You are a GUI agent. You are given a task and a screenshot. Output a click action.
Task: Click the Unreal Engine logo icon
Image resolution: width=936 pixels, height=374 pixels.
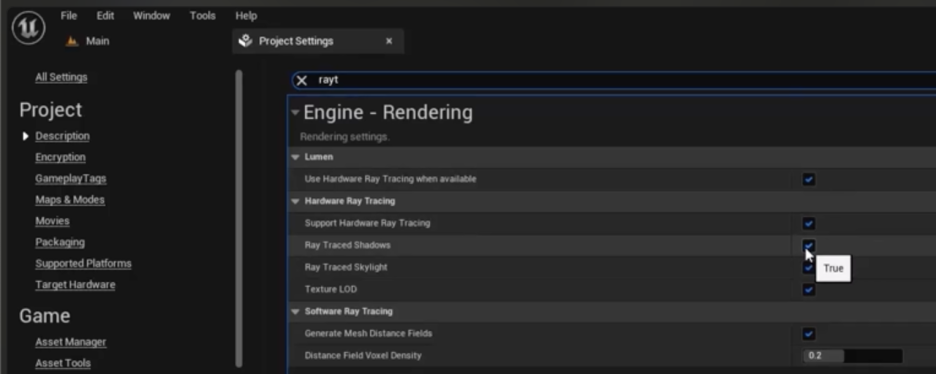[28, 28]
